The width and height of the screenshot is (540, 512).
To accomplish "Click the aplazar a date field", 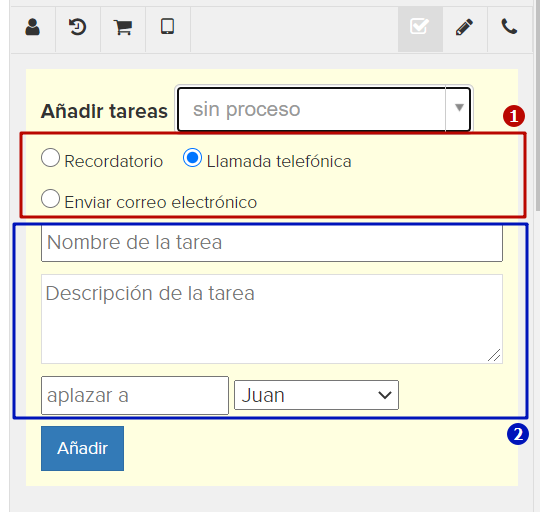I will pyautogui.click(x=135, y=395).
